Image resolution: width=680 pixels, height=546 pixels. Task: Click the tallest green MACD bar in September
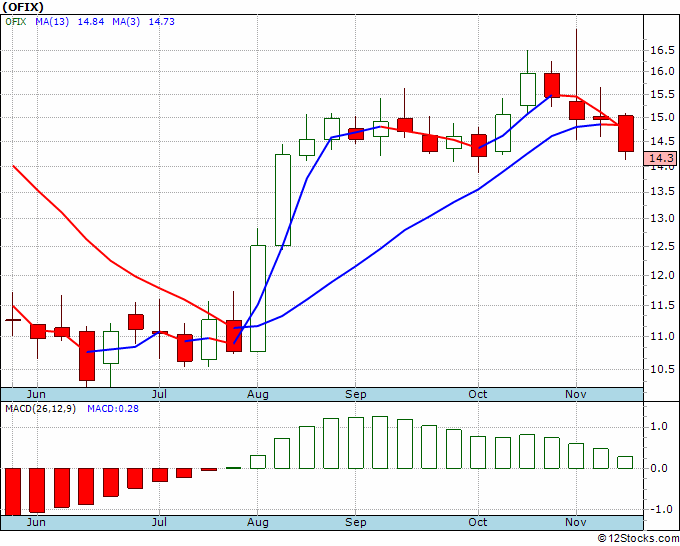(380, 442)
